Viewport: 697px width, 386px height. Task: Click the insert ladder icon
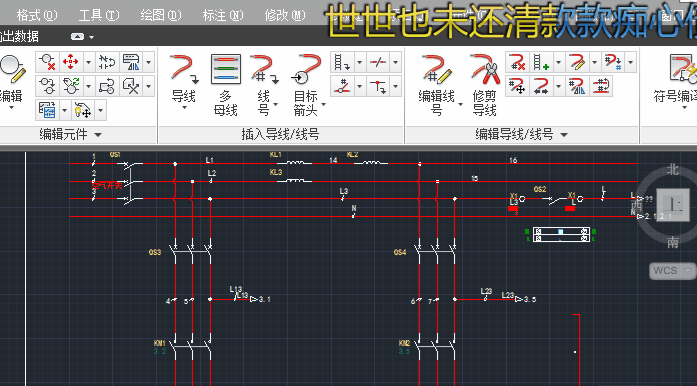[x=342, y=62]
